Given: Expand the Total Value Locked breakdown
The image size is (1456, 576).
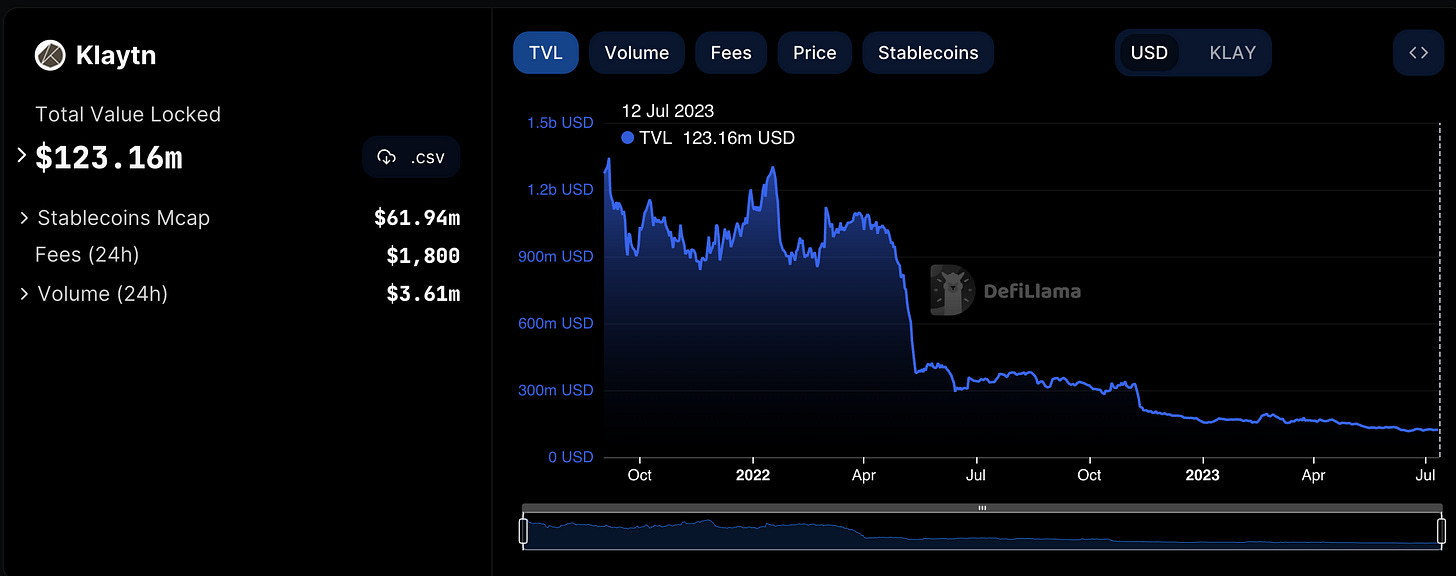Looking at the screenshot, I should tap(22, 156).
